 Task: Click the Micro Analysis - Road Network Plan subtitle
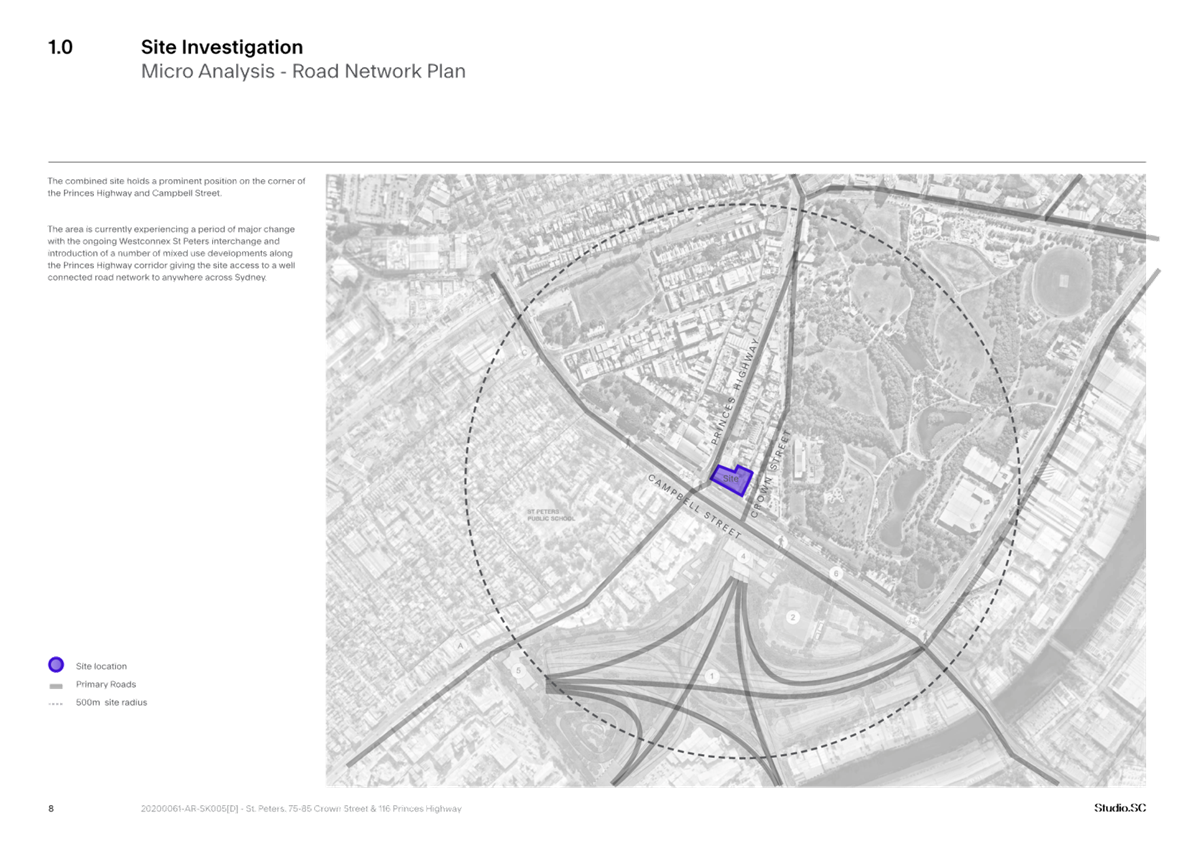click(302, 72)
